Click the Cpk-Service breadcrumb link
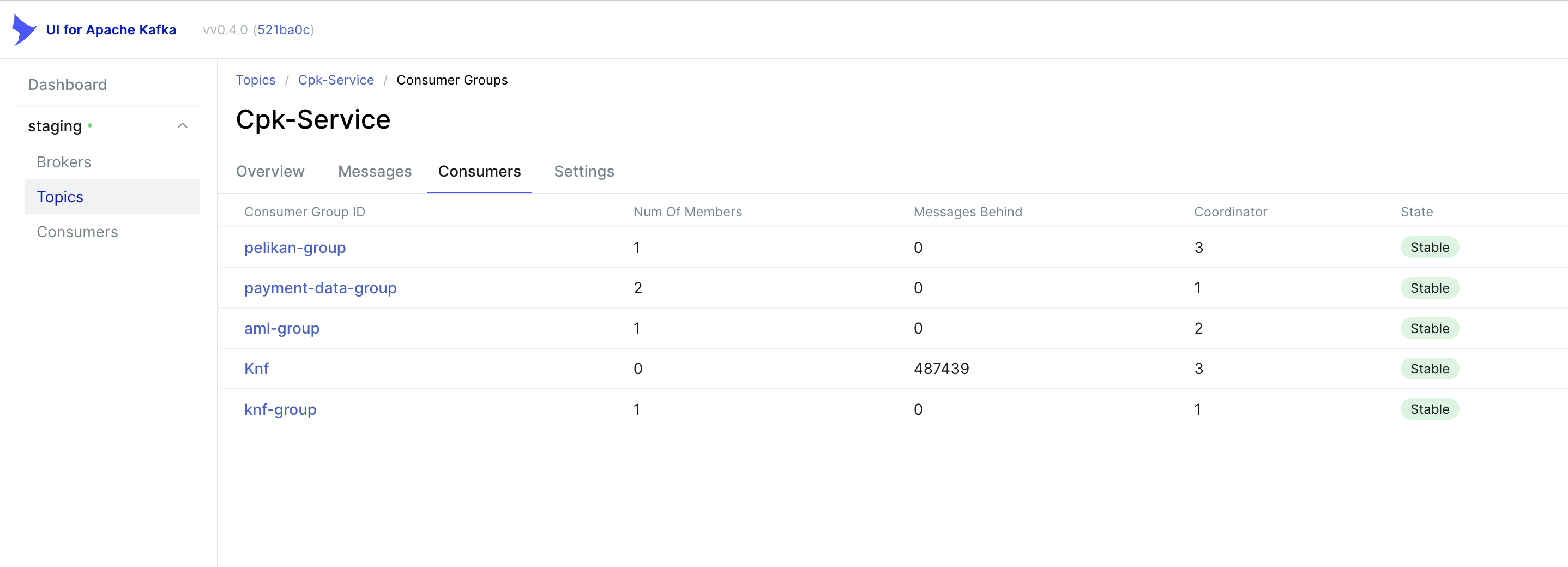 point(335,80)
